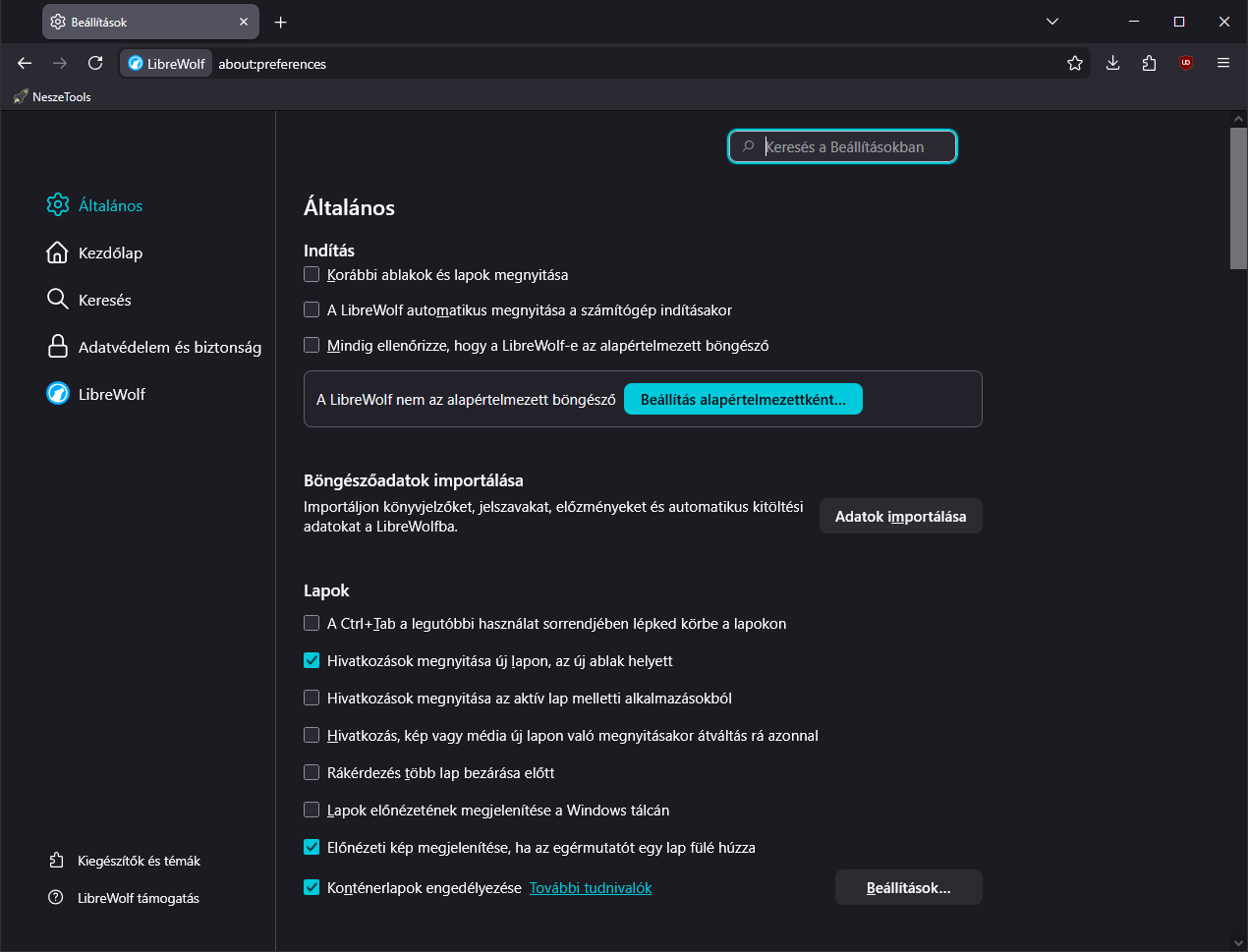This screenshot has height=952, width=1248.
Task: Click the Keresés a Beállításokban search field
Action: point(842,146)
